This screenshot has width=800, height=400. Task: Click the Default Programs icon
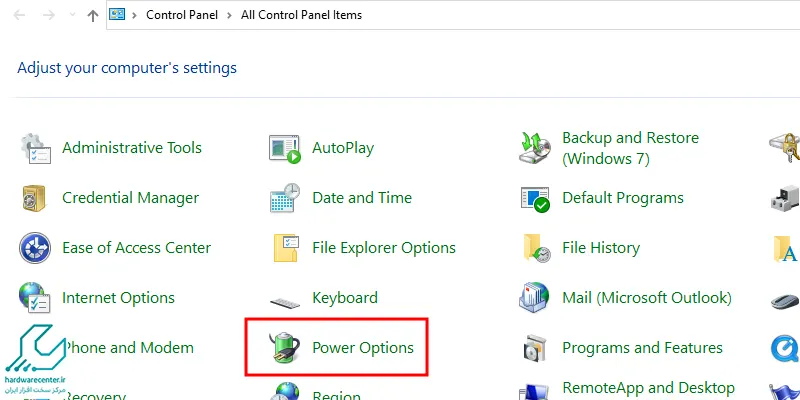[x=535, y=199]
